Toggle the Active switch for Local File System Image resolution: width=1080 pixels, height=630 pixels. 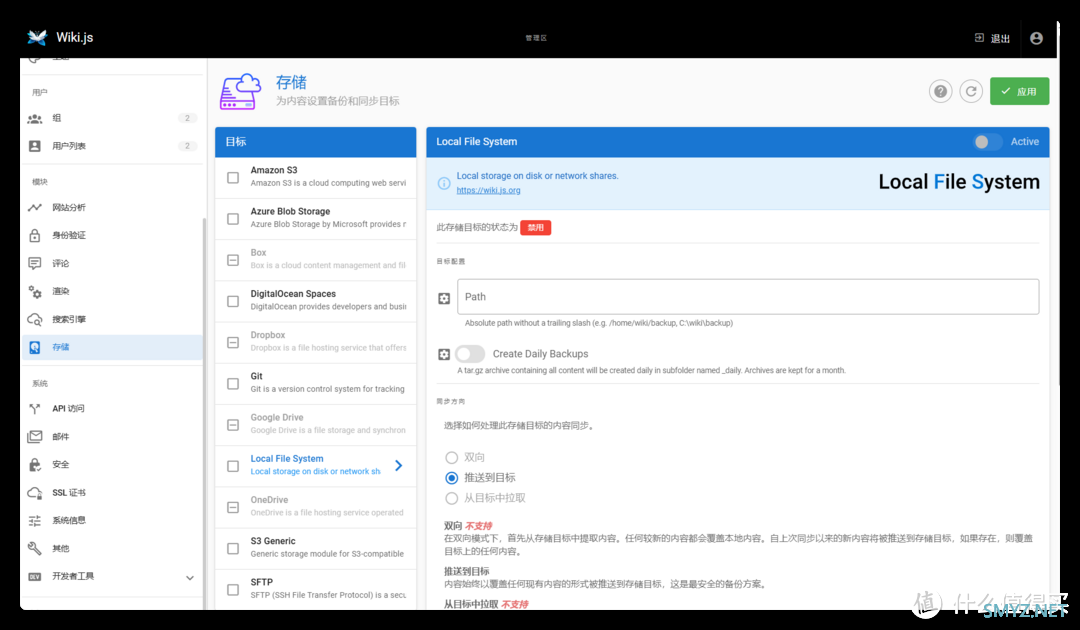click(x=987, y=142)
